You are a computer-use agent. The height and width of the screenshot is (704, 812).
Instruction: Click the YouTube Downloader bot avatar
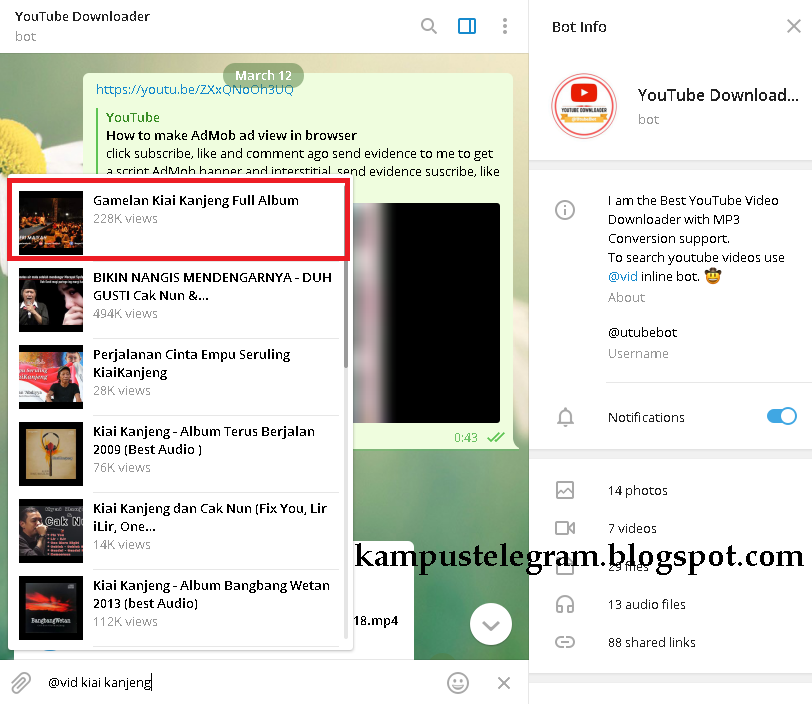click(x=584, y=106)
